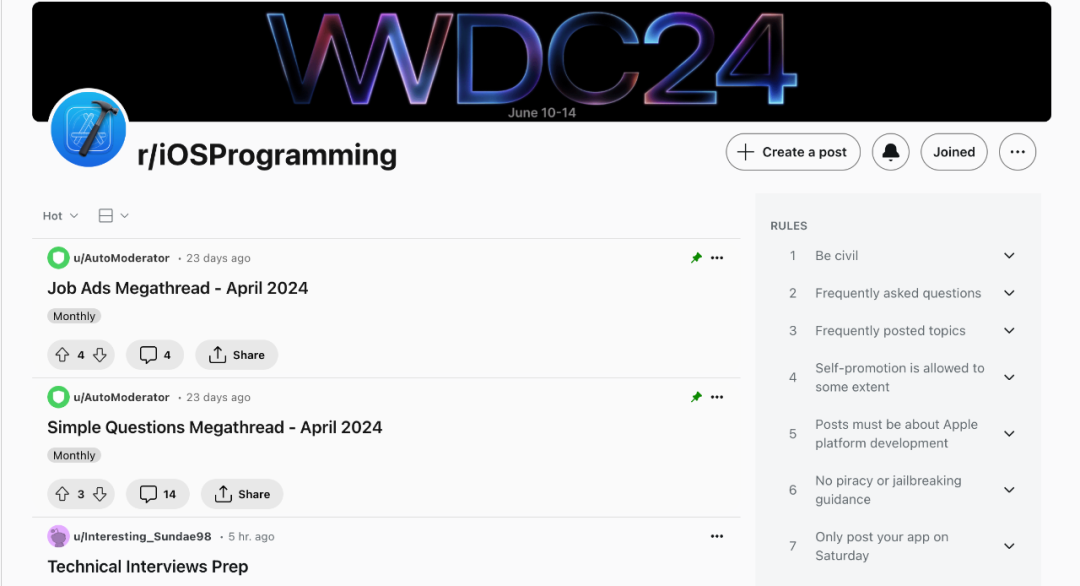Toggle the Joined membership button
The image size is (1080, 586).
coord(954,152)
